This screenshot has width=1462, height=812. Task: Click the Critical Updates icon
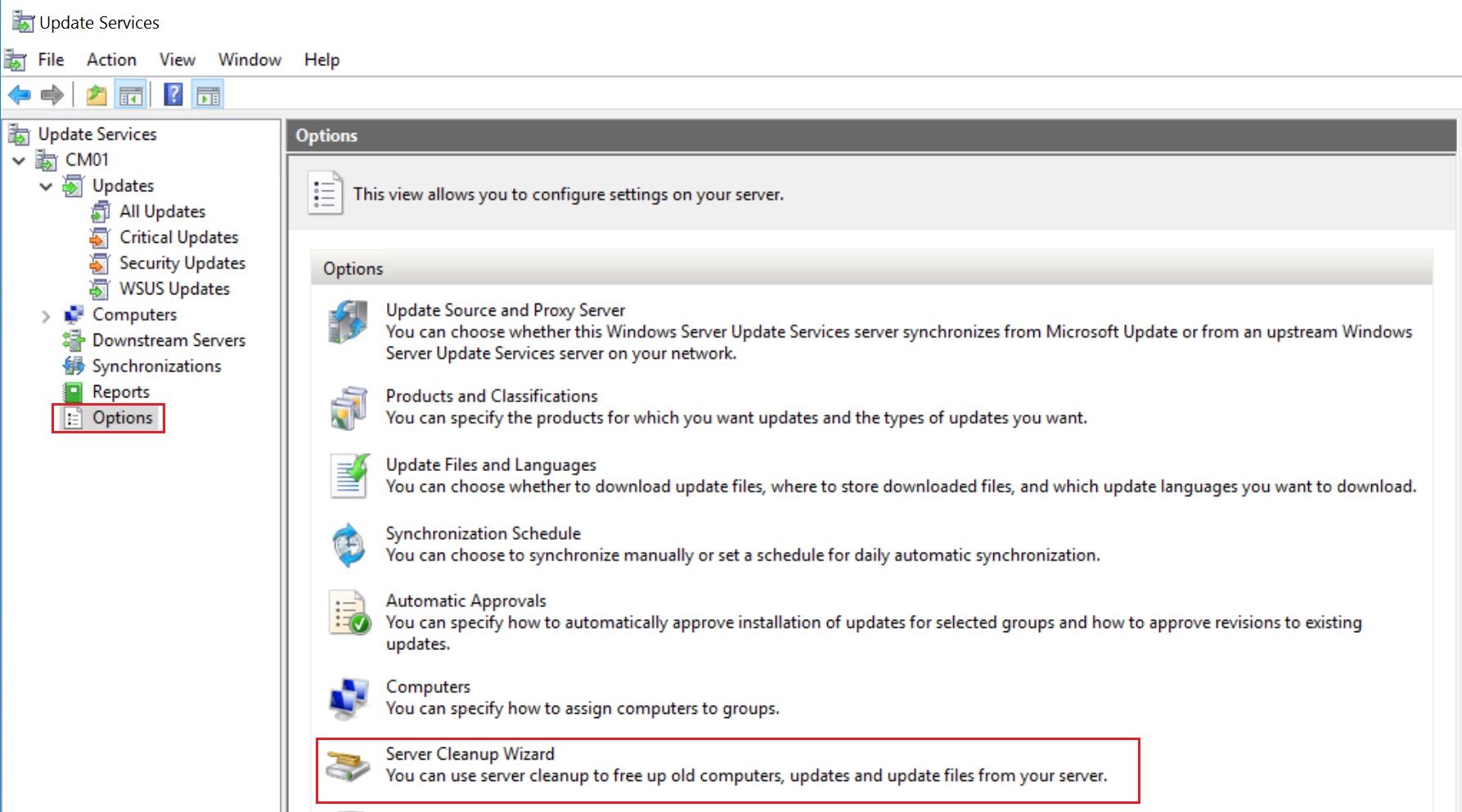tap(100, 238)
